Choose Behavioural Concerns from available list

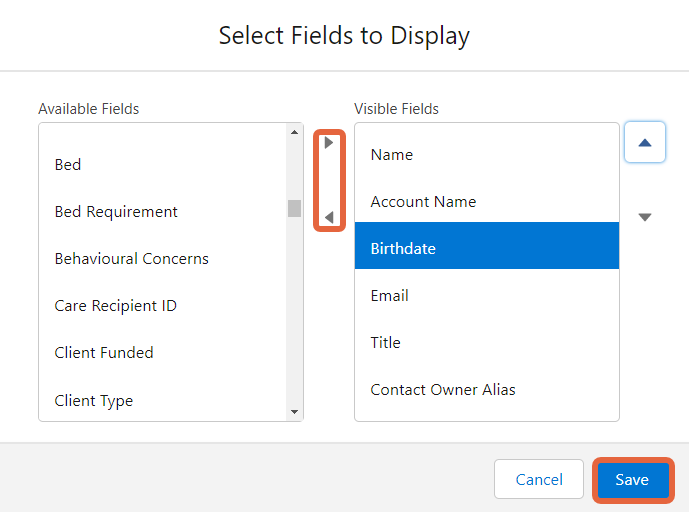tap(163, 259)
